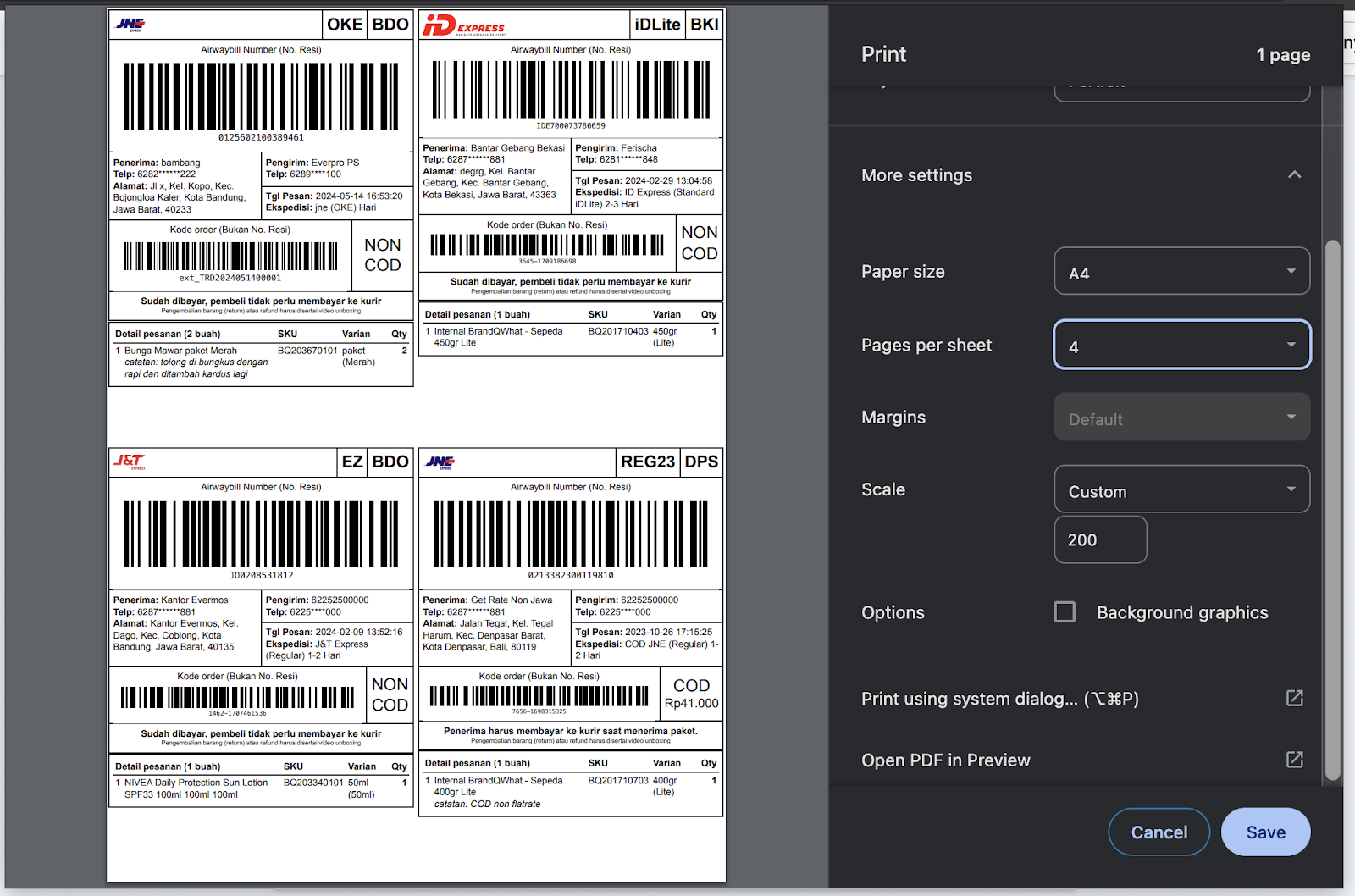This screenshot has width=1355, height=896.
Task: Click airwaybill barcode JO0208531812
Action: tap(261, 533)
